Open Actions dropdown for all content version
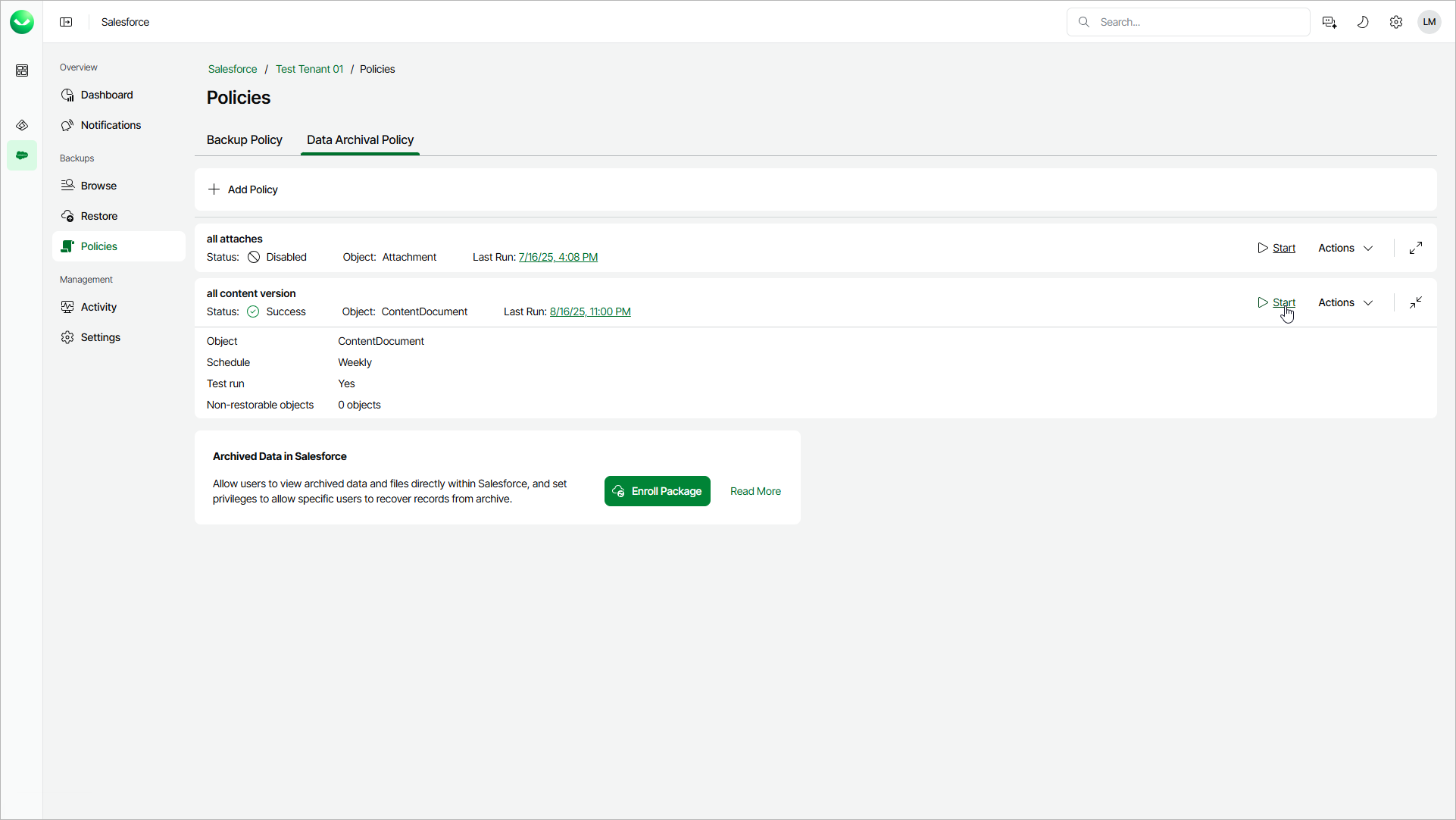1456x820 pixels. coord(1345,302)
